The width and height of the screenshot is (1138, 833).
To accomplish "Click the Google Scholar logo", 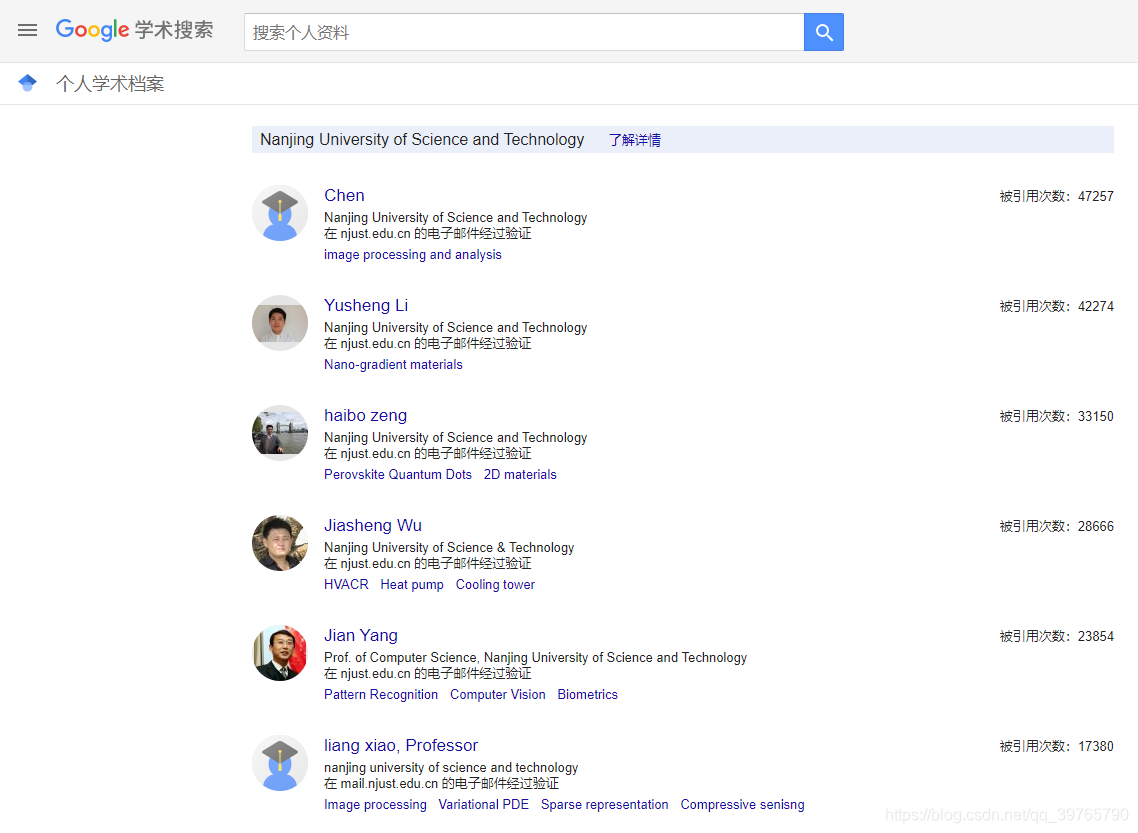I will pos(134,30).
